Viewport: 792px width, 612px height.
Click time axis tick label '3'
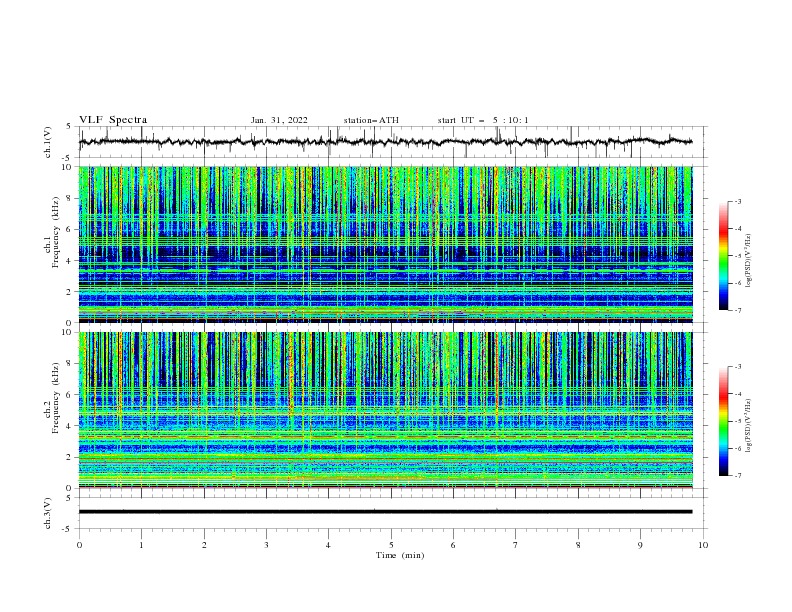pos(266,545)
